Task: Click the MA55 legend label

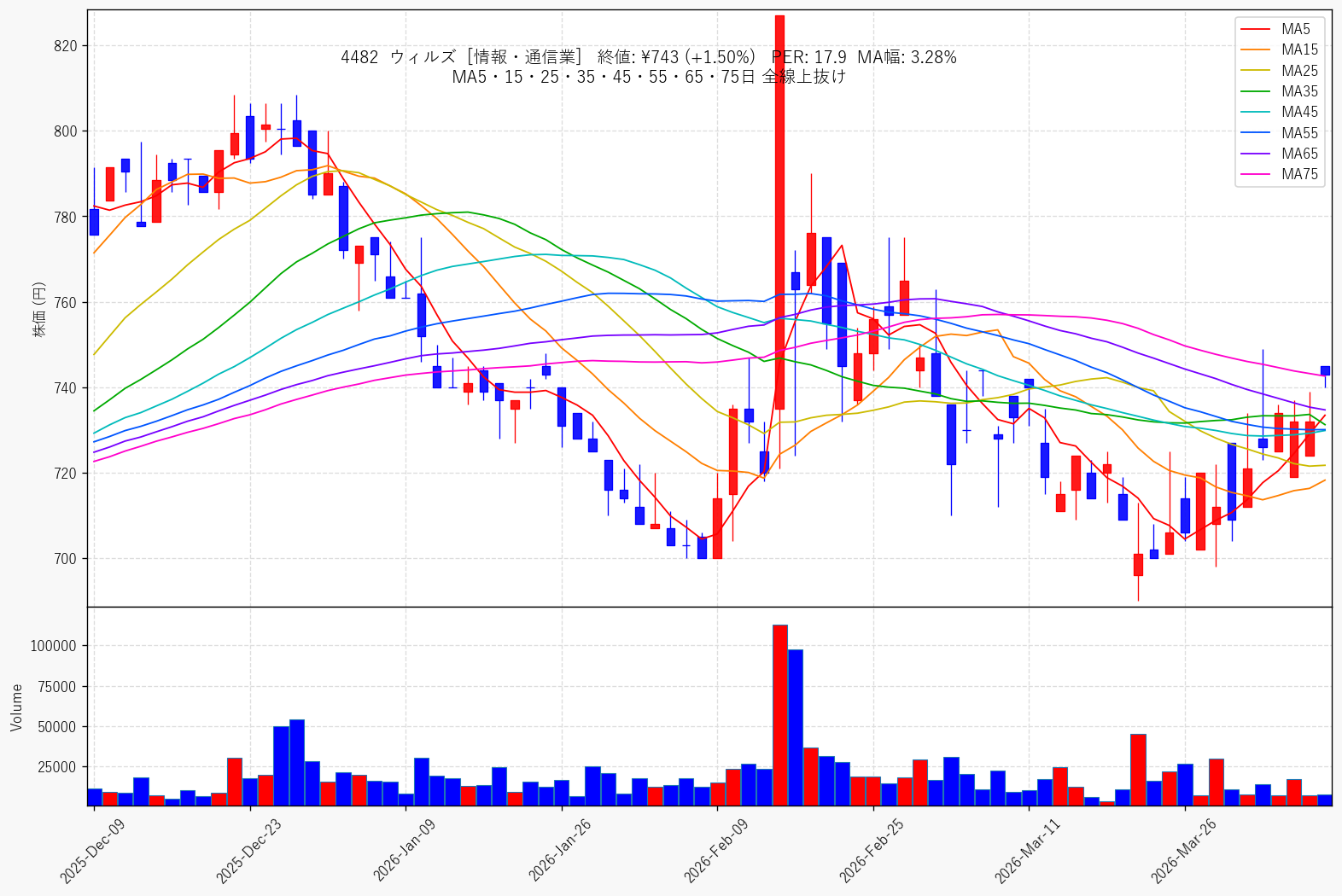Action: coord(1299,133)
